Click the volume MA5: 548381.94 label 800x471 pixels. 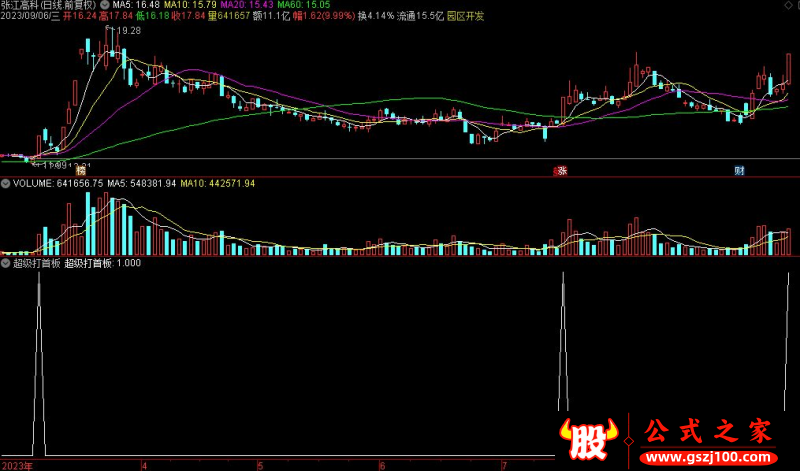[x=141, y=183]
